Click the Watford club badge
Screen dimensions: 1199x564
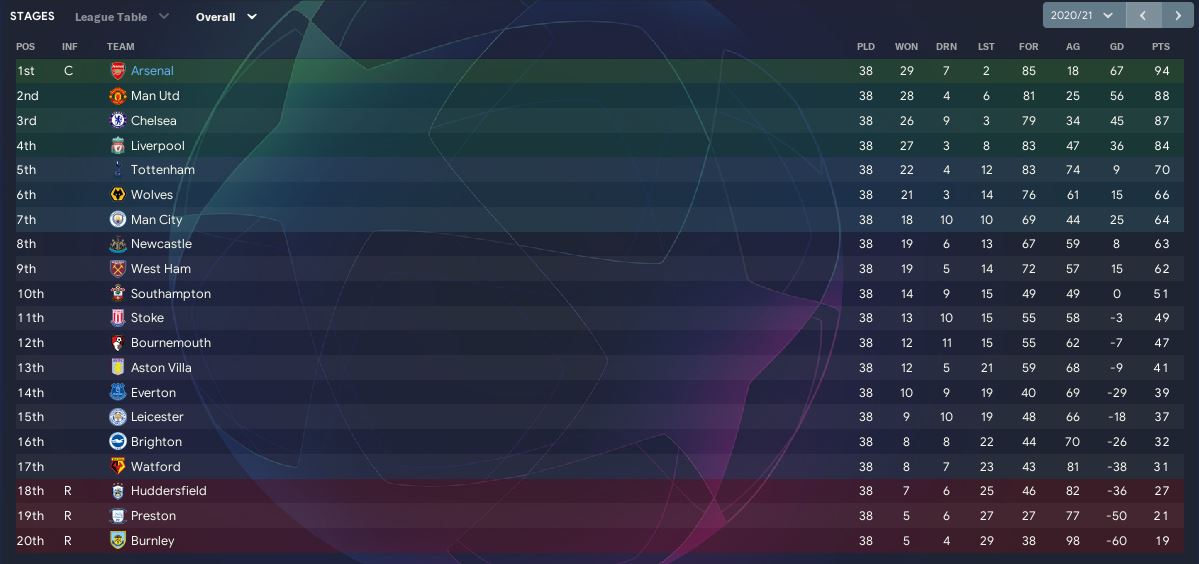[118, 466]
